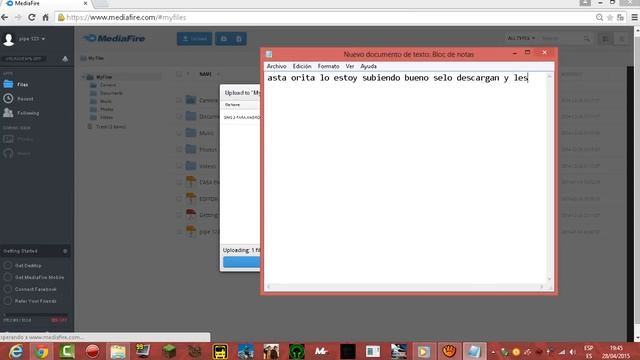The height and width of the screenshot is (360, 640).
Task: Click the red record button in taskbar
Action: [x=92, y=351]
